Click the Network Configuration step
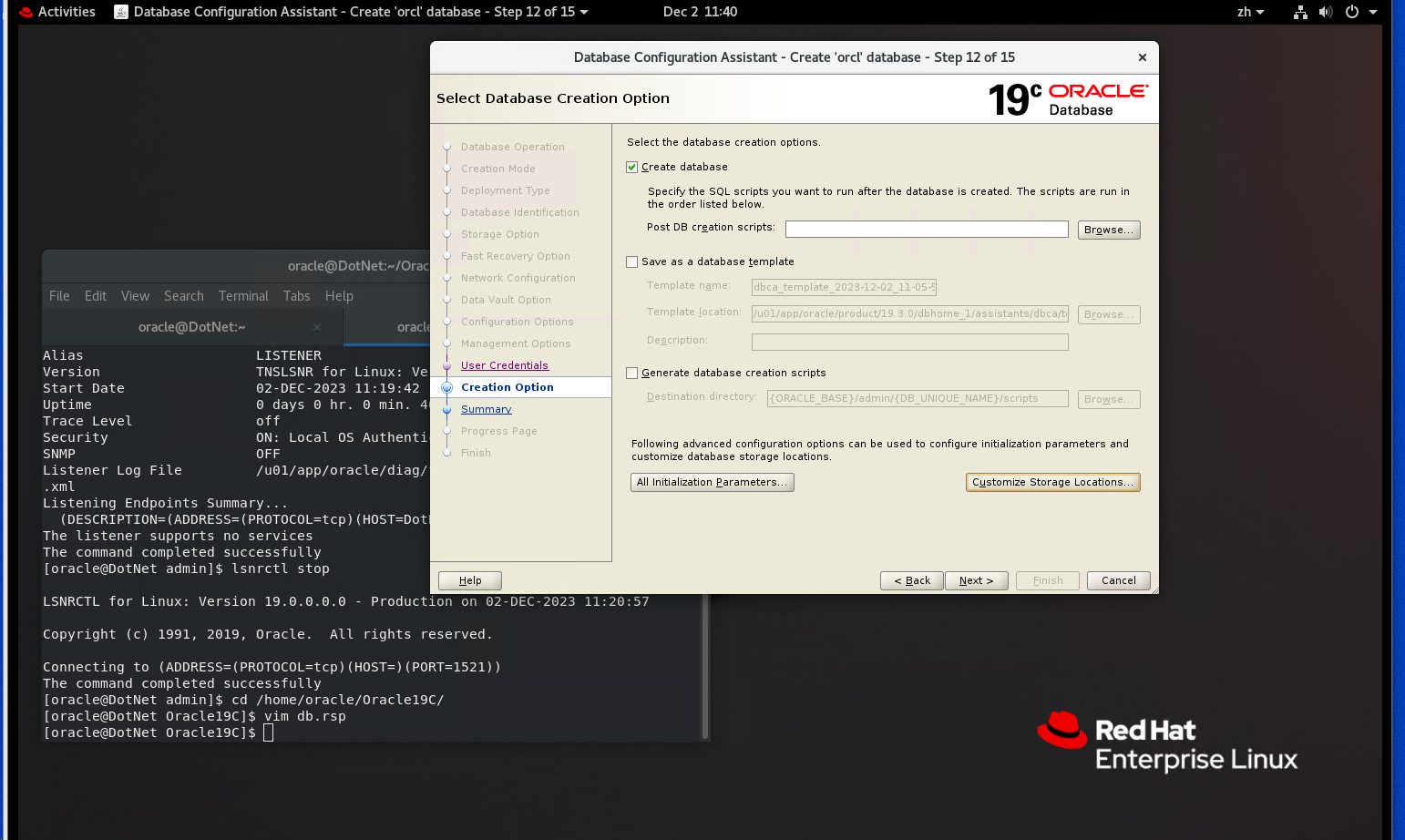 pos(518,279)
